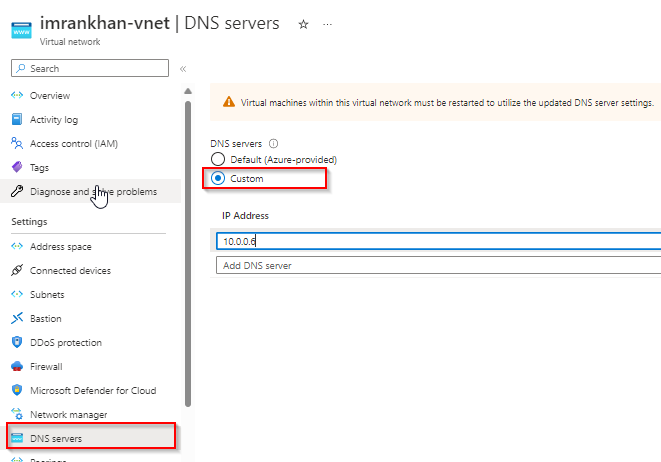Click the Diagnose wrench icon
661x462 pixels.
pyautogui.click(x=17, y=191)
